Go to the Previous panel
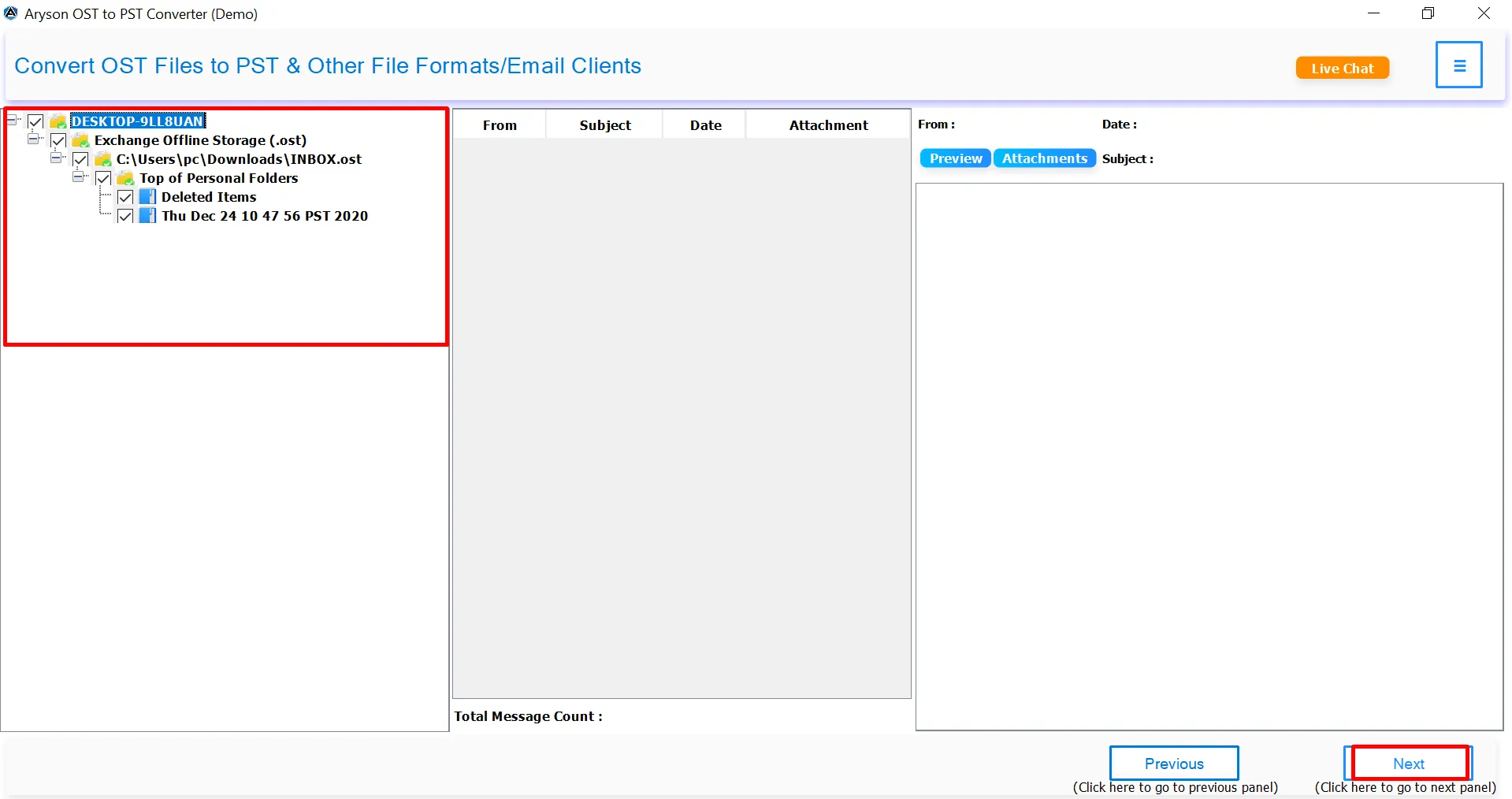 [1174, 764]
